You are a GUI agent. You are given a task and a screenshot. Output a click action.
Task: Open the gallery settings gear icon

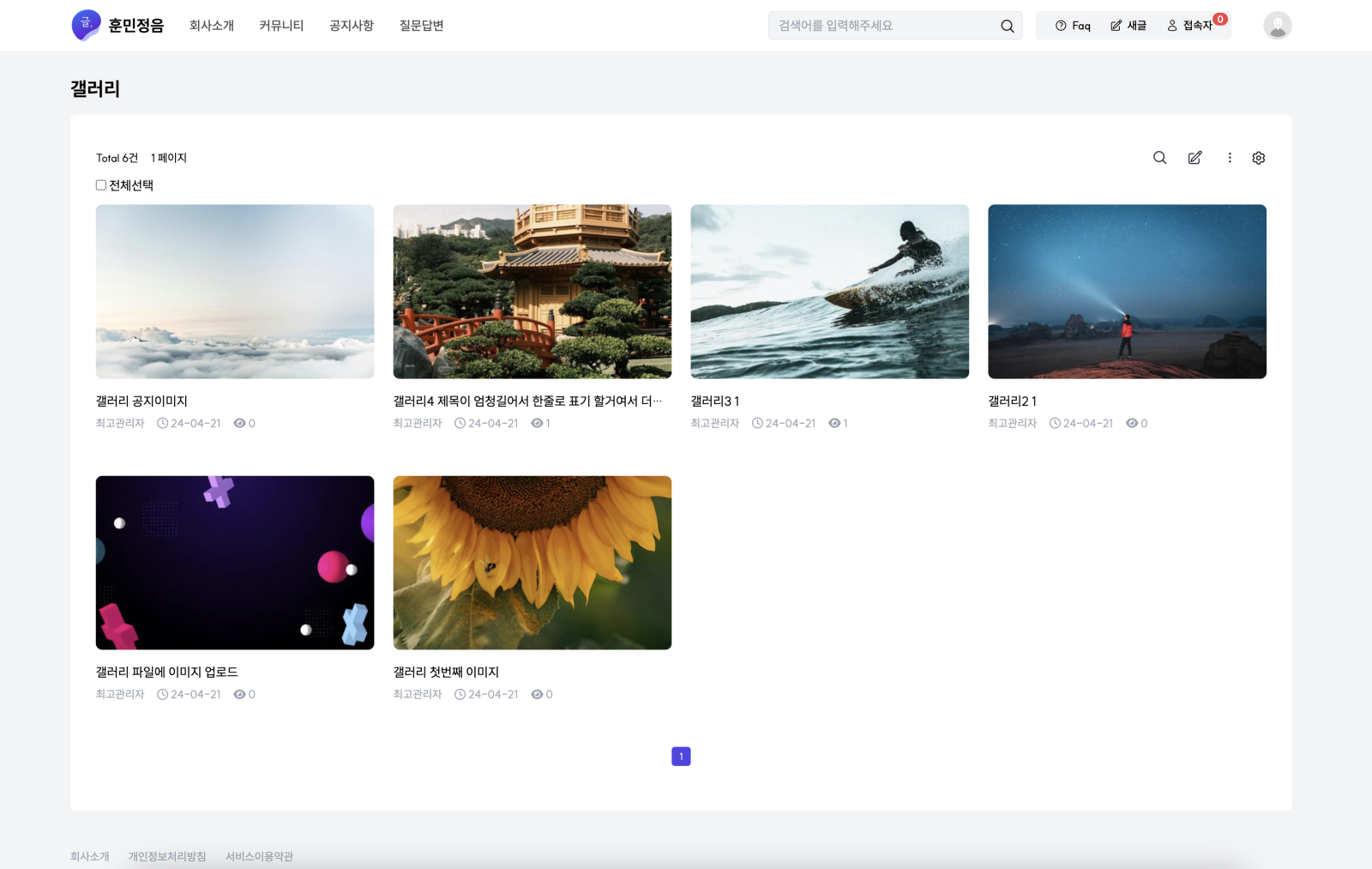[1258, 158]
